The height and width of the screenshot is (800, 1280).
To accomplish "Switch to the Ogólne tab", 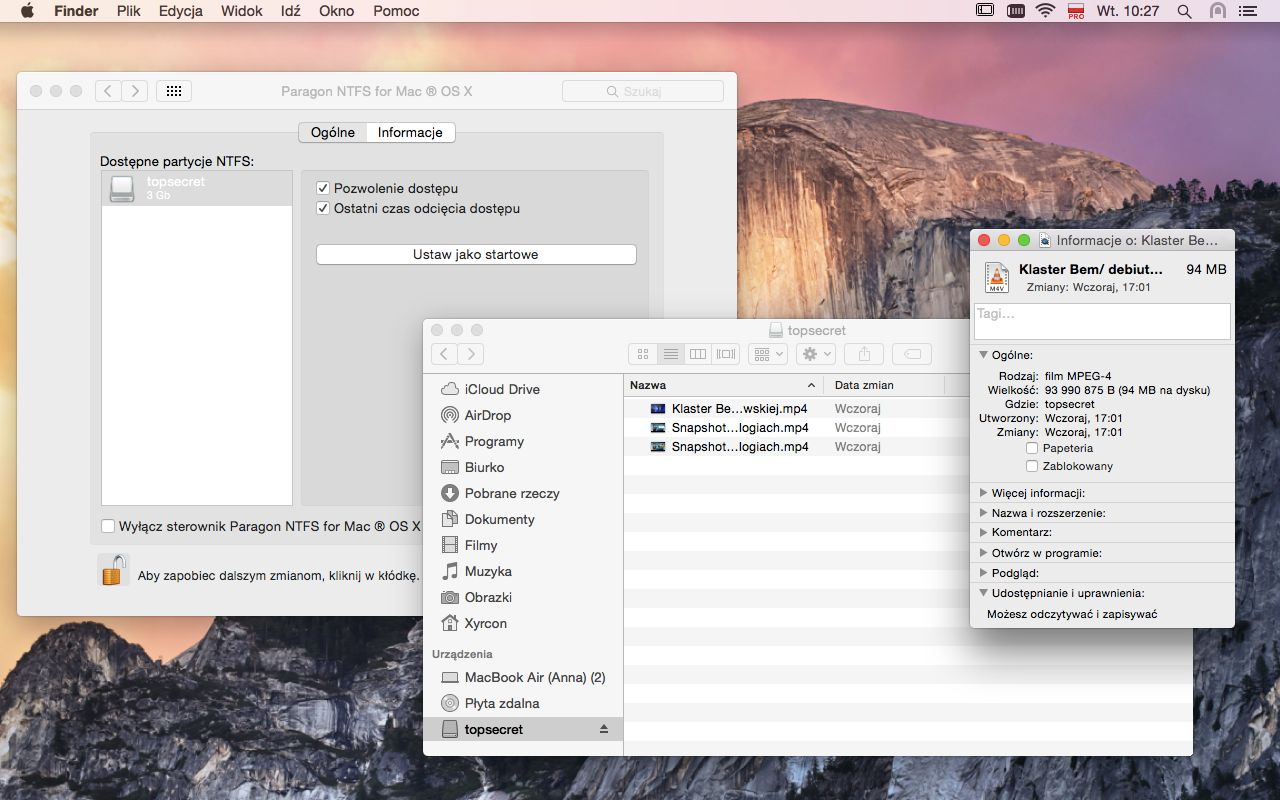I will click(332, 132).
